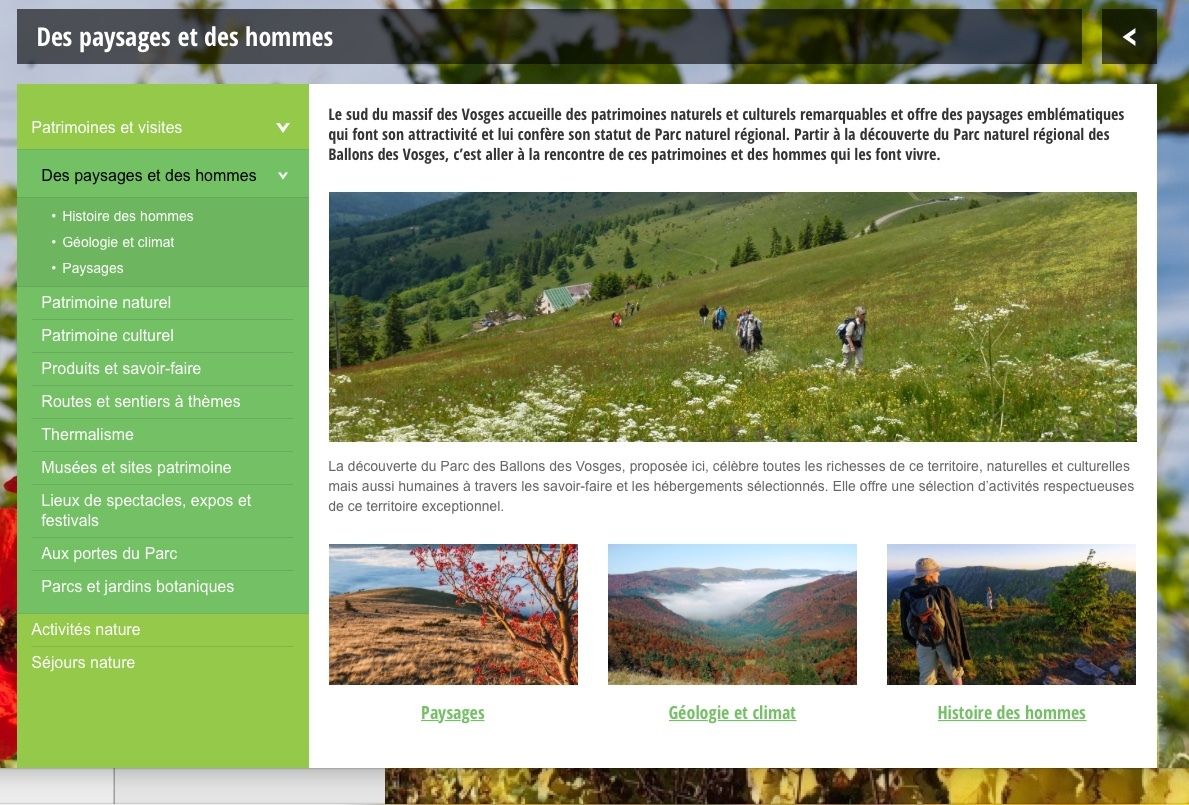The image size is (1189, 805).
Task: Open Routes et sentiers à thèmes
Action: [140, 401]
